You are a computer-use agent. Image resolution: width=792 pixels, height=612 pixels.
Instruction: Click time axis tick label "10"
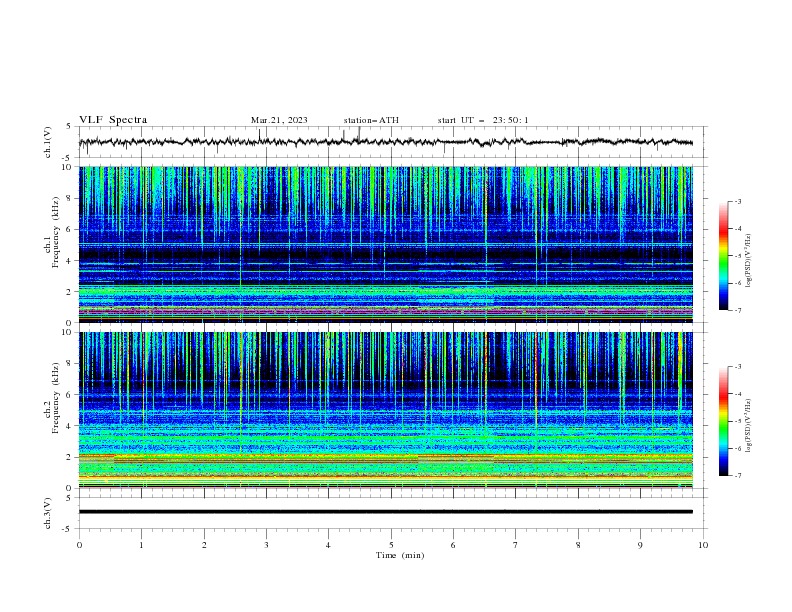703,545
